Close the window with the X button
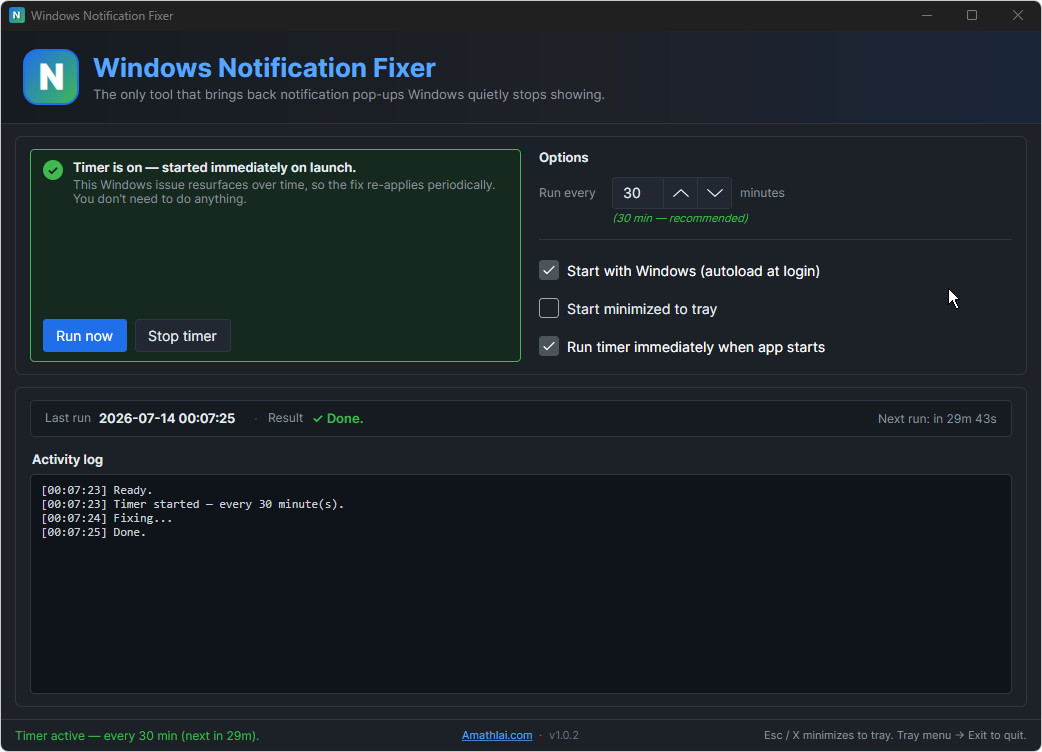 coord(1017,15)
